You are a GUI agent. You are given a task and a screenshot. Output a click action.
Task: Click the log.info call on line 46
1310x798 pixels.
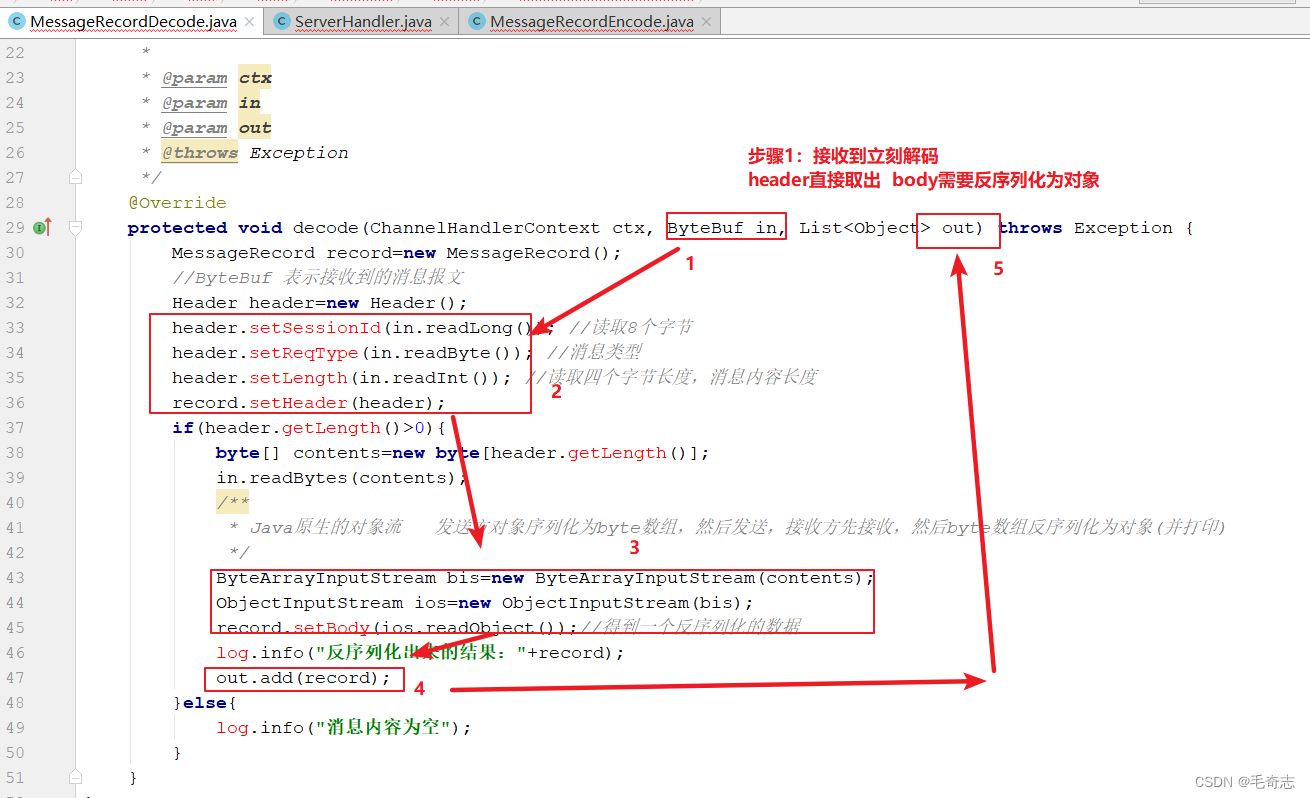point(419,653)
